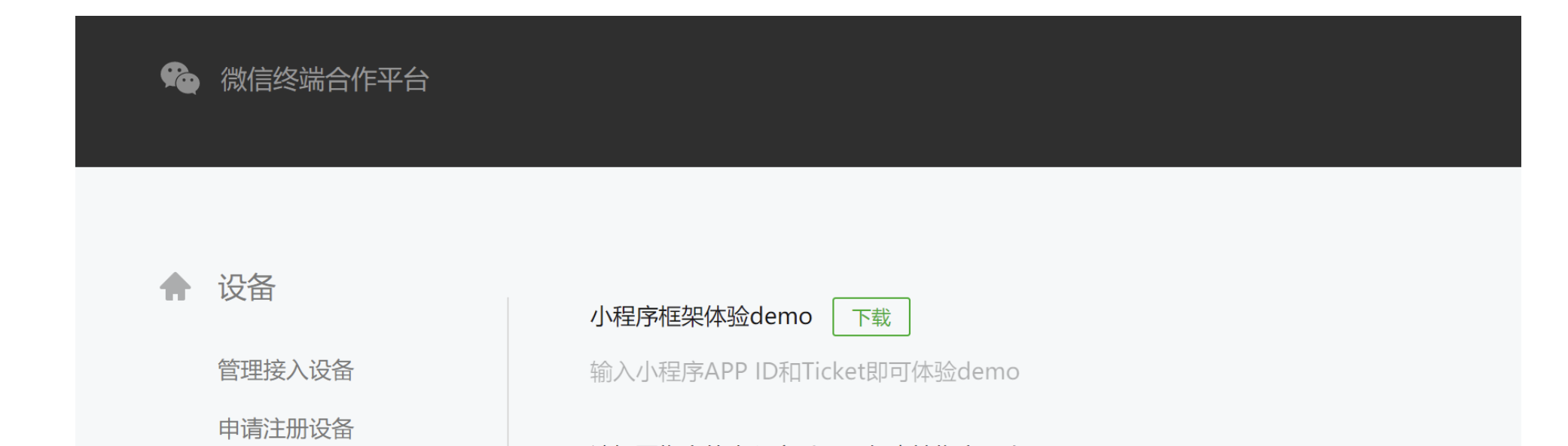Click the 输入小程序APP ID和Ticket description text
The image size is (1568, 446).
(804, 371)
